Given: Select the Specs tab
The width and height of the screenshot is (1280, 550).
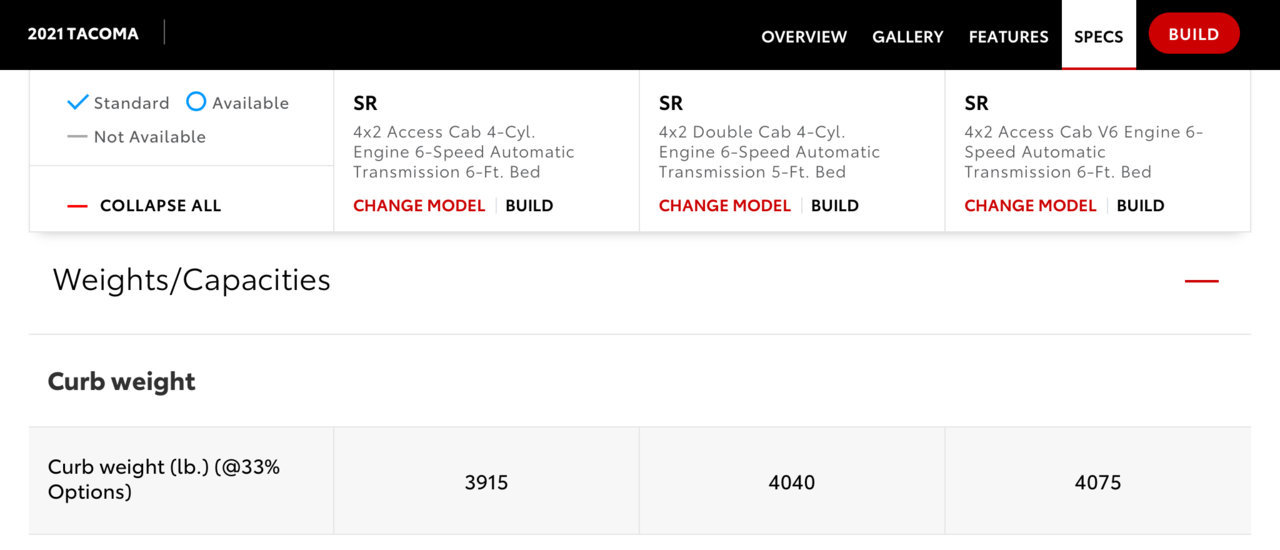Looking at the screenshot, I should (1099, 36).
